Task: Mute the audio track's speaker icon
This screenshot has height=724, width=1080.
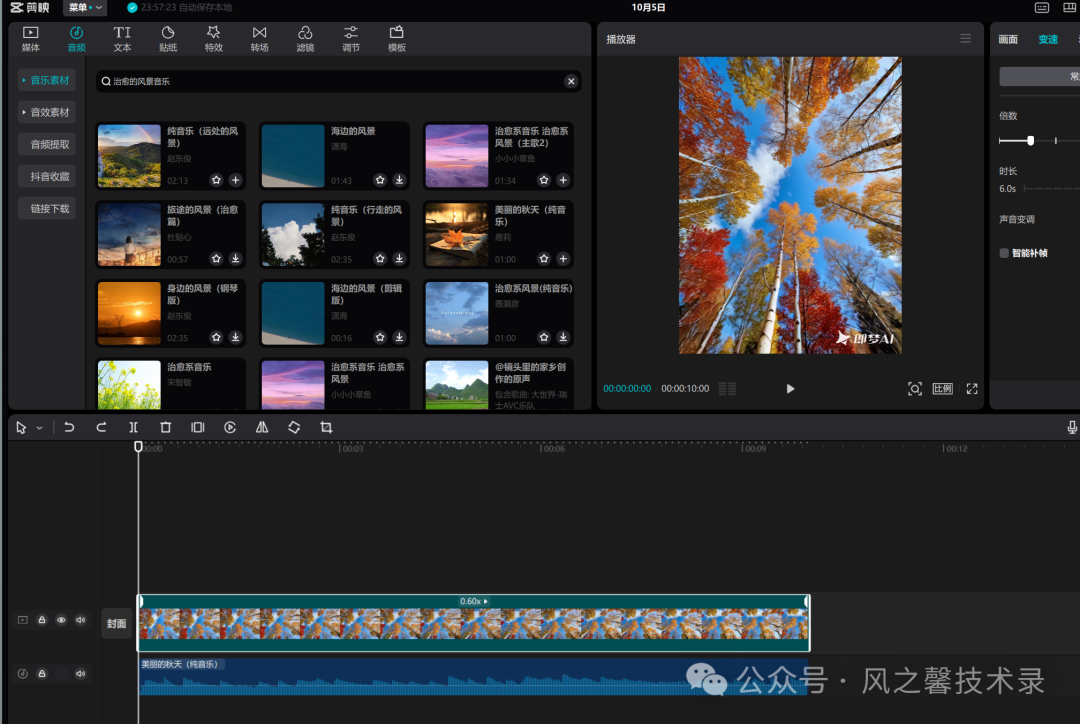Action: pyautogui.click(x=80, y=673)
